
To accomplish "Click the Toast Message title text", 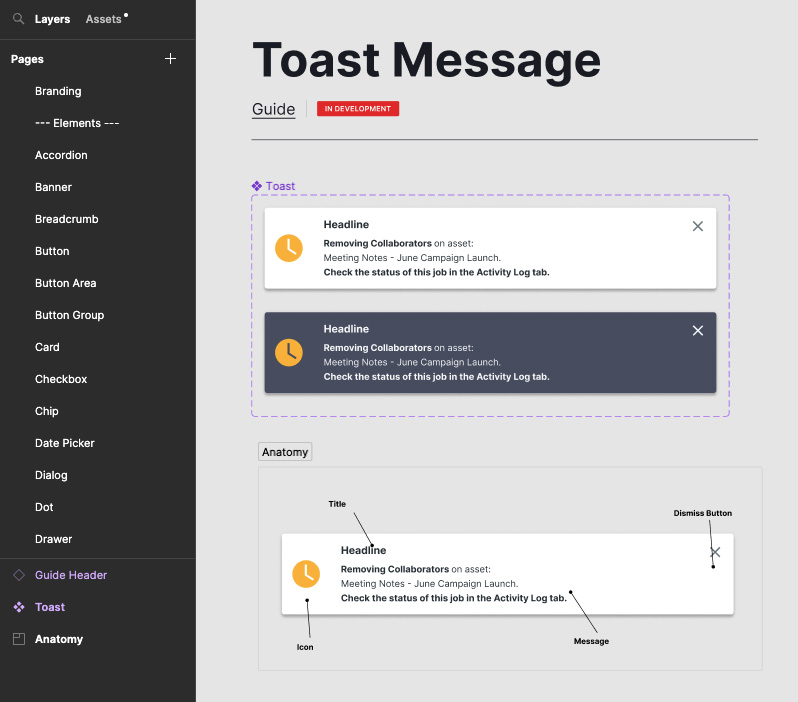I will click(x=426, y=60).
